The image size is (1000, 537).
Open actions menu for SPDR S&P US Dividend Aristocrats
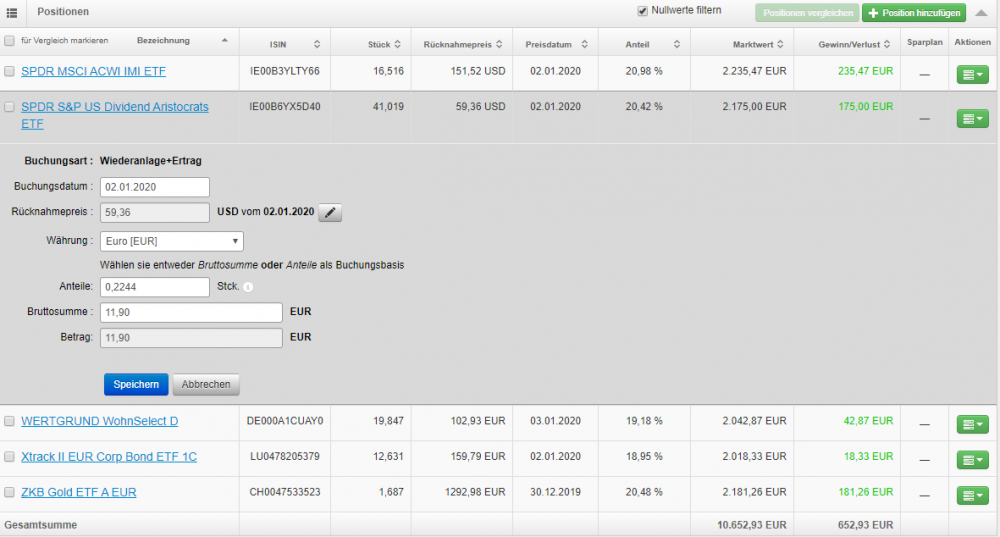point(972,119)
